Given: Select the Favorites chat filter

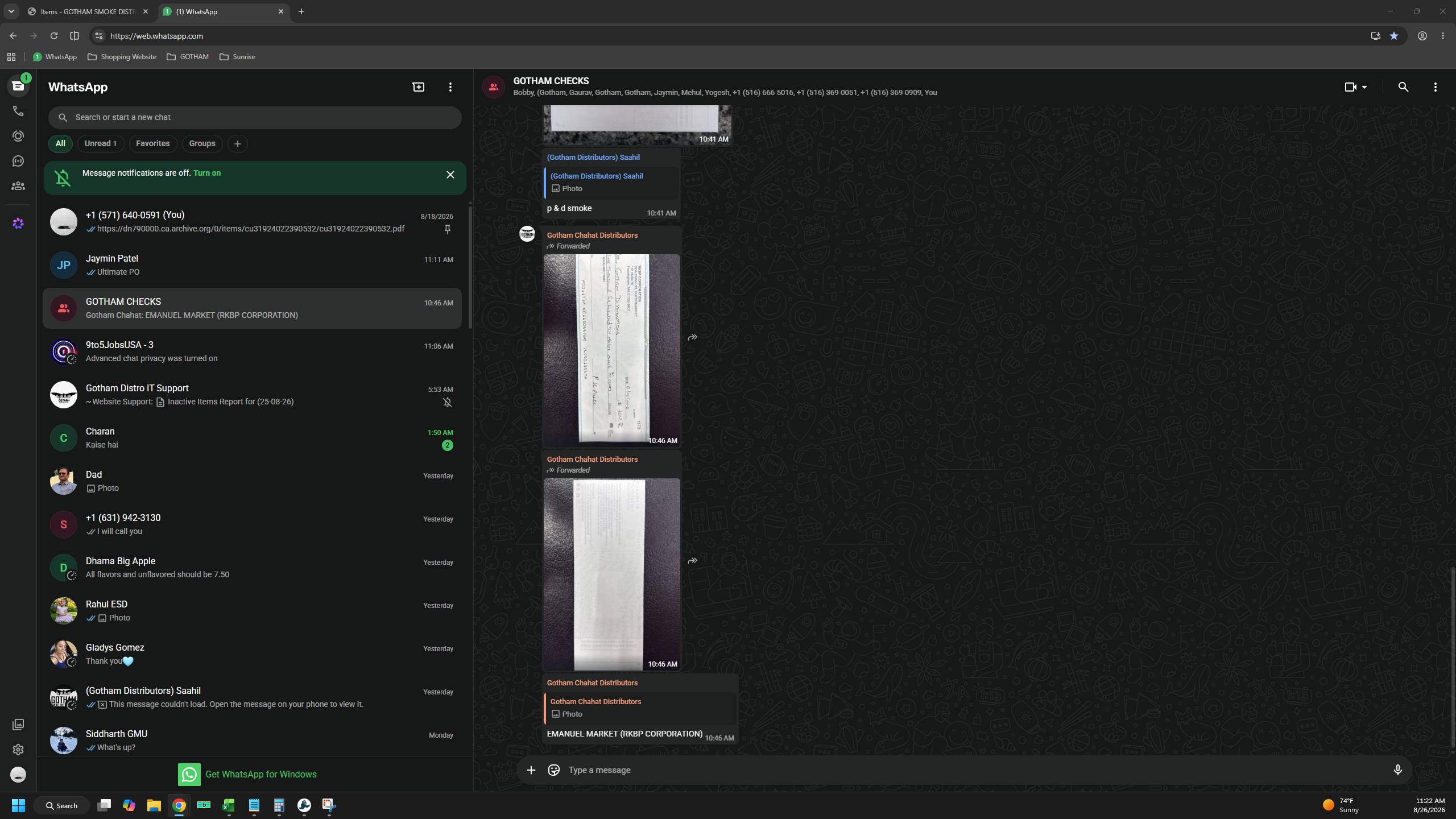Looking at the screenshot, I should (152, 143).
